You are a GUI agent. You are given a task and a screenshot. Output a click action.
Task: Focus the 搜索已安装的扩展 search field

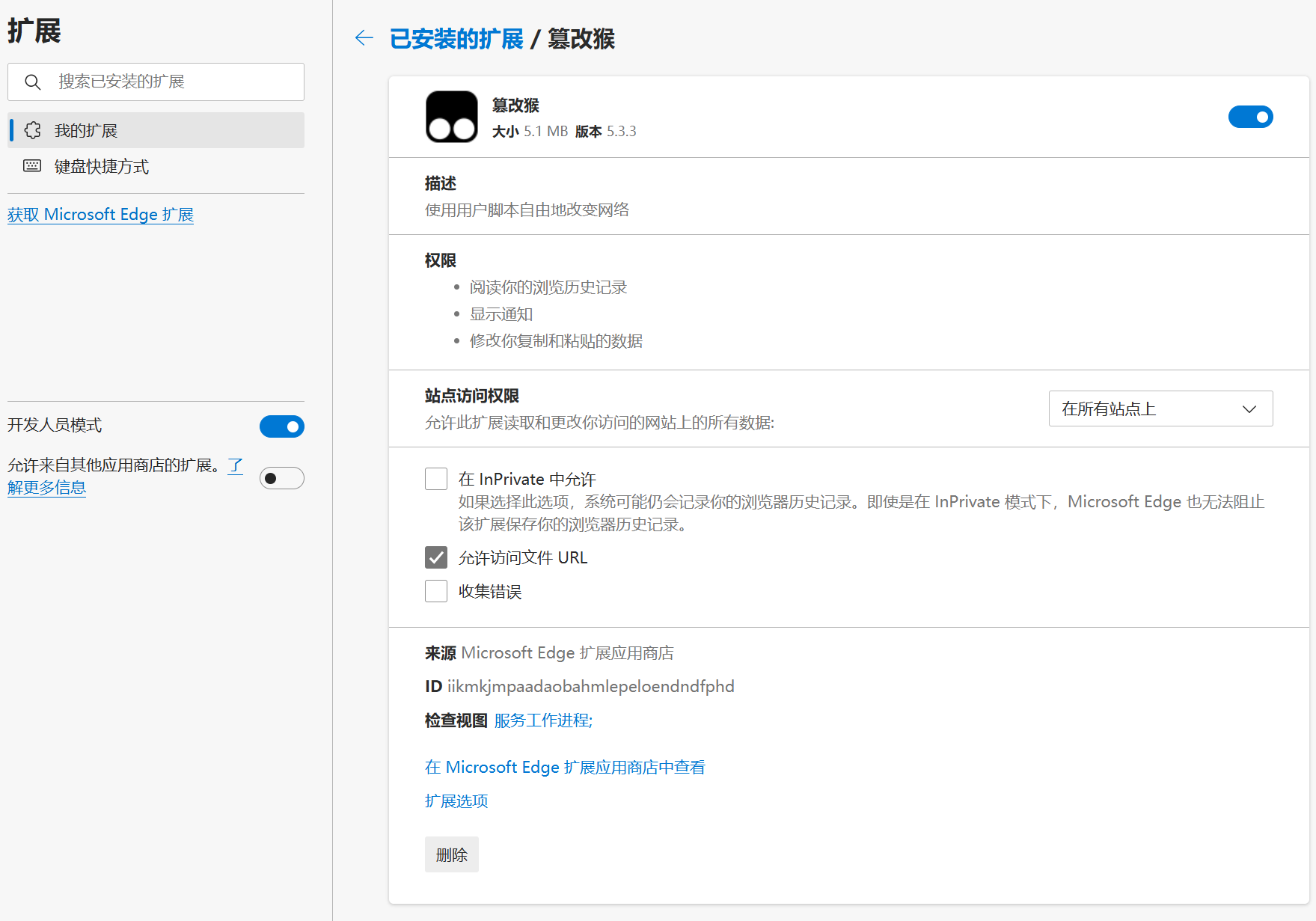[156, 82]
